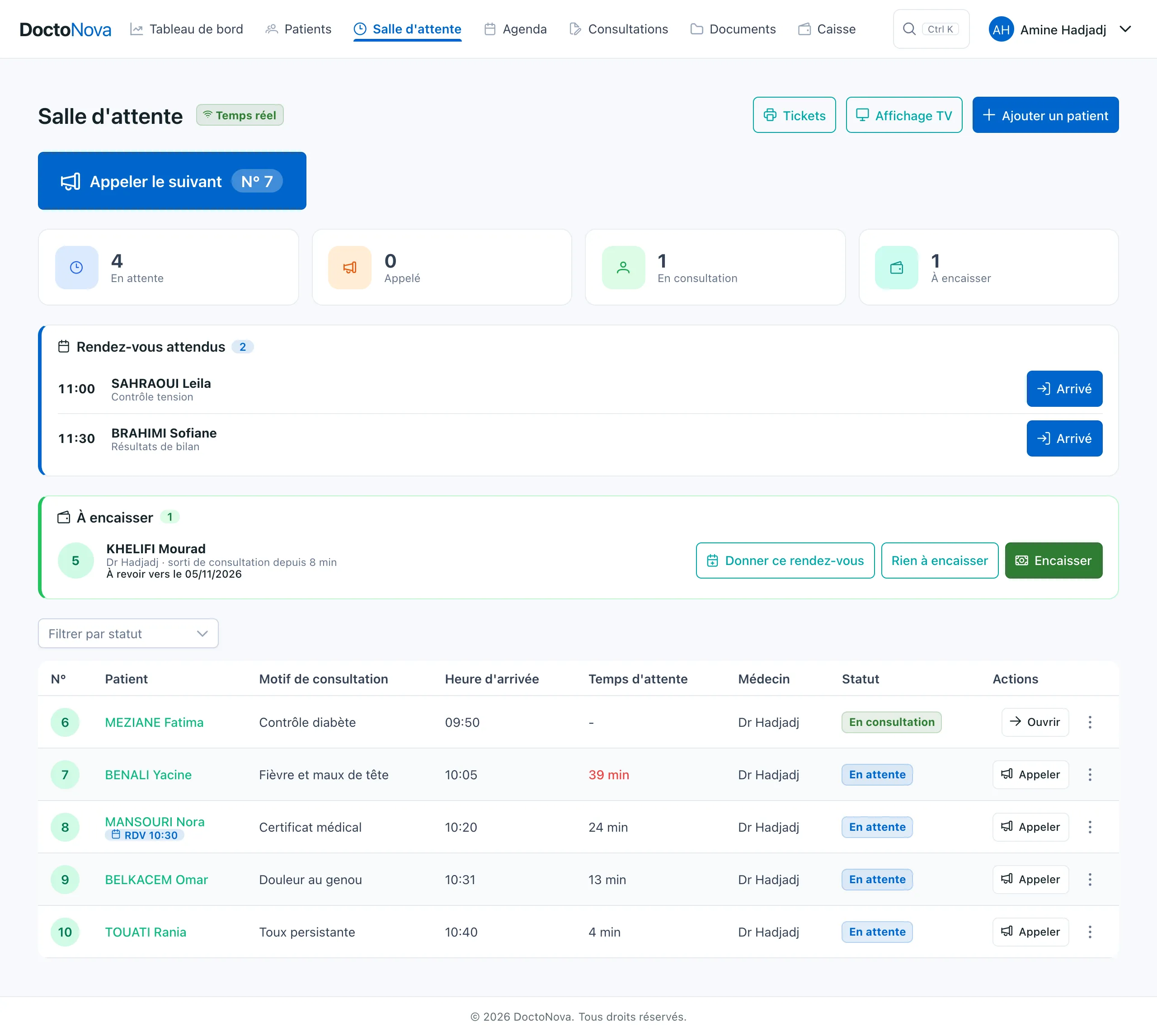Click Appeler le suivant N° 7
This screenshot has height=1036, width=1157.
pos(172,181)
